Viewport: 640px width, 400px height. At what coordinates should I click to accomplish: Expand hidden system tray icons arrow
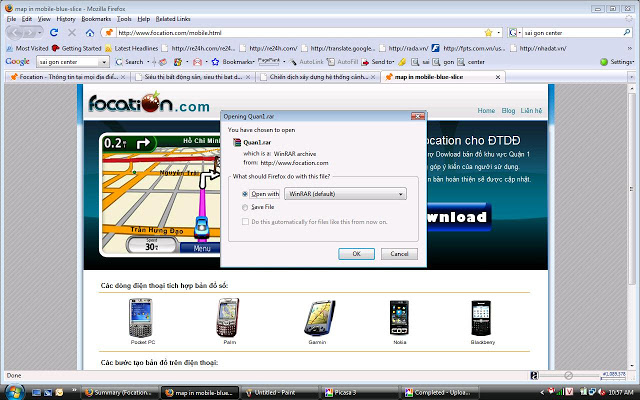click(542, 392)
